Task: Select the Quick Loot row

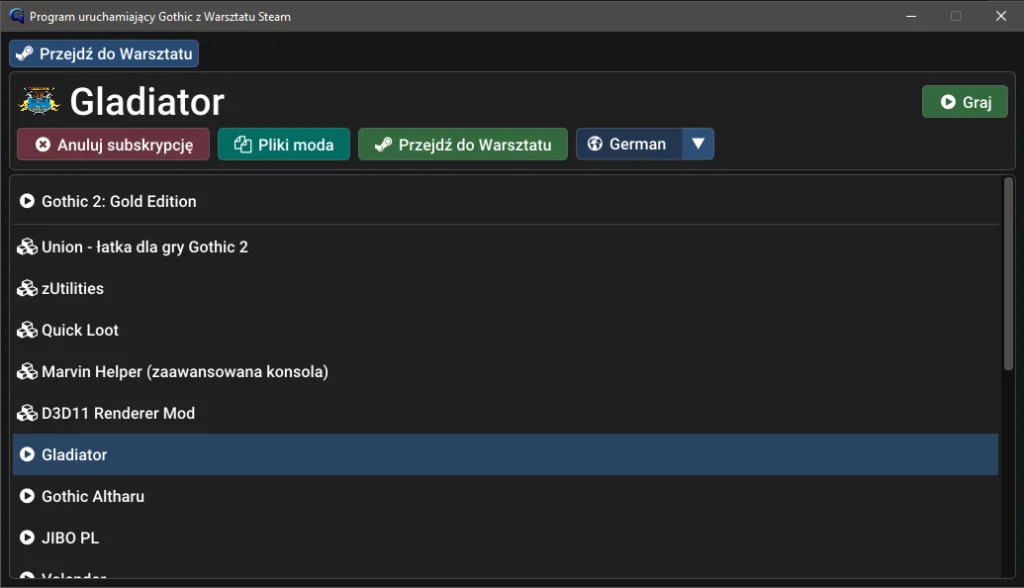Action: pyautogui.click(x=505, y=330)
